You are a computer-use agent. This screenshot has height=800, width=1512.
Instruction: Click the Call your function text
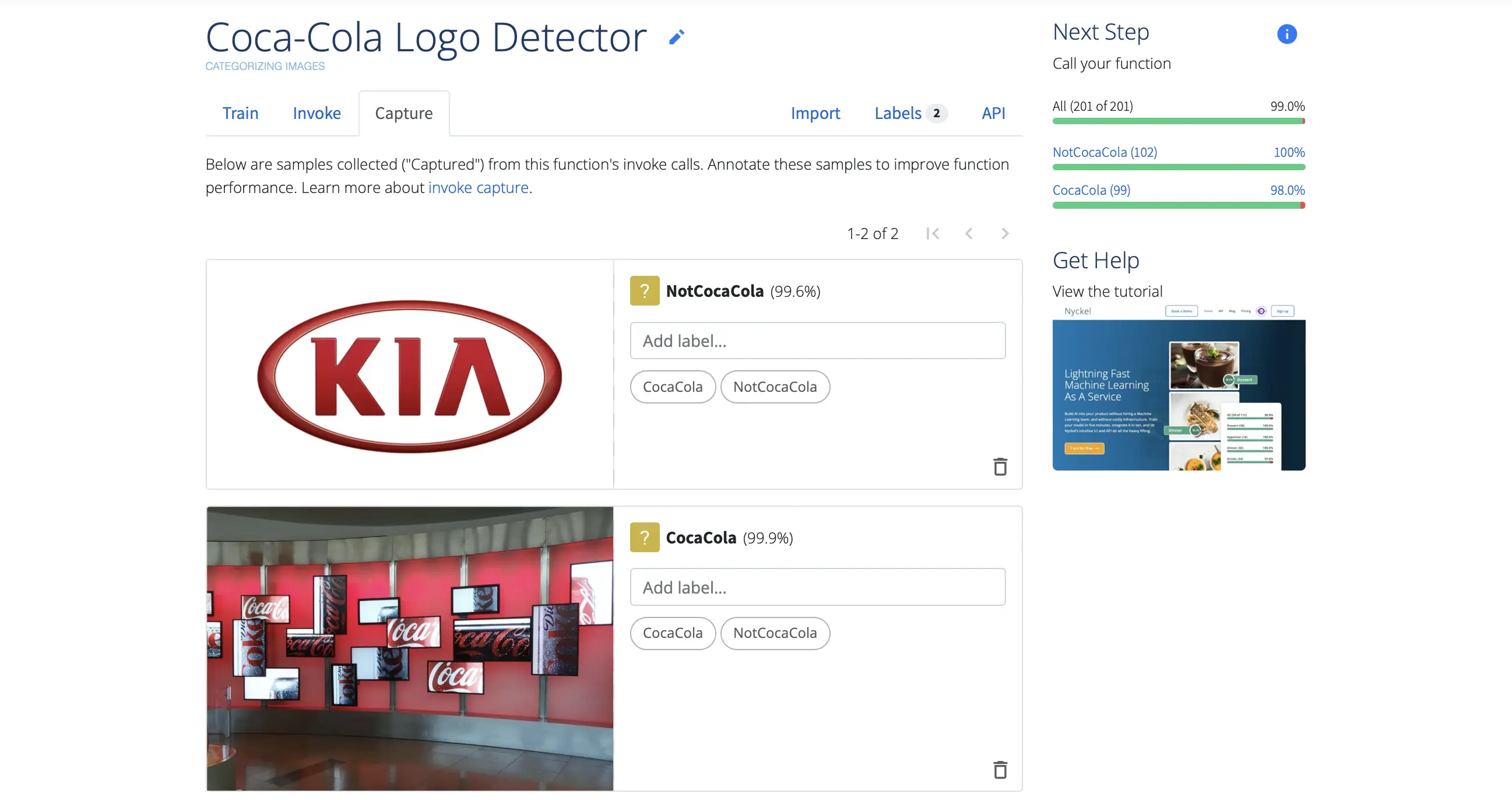click(x=1111, y=64)
